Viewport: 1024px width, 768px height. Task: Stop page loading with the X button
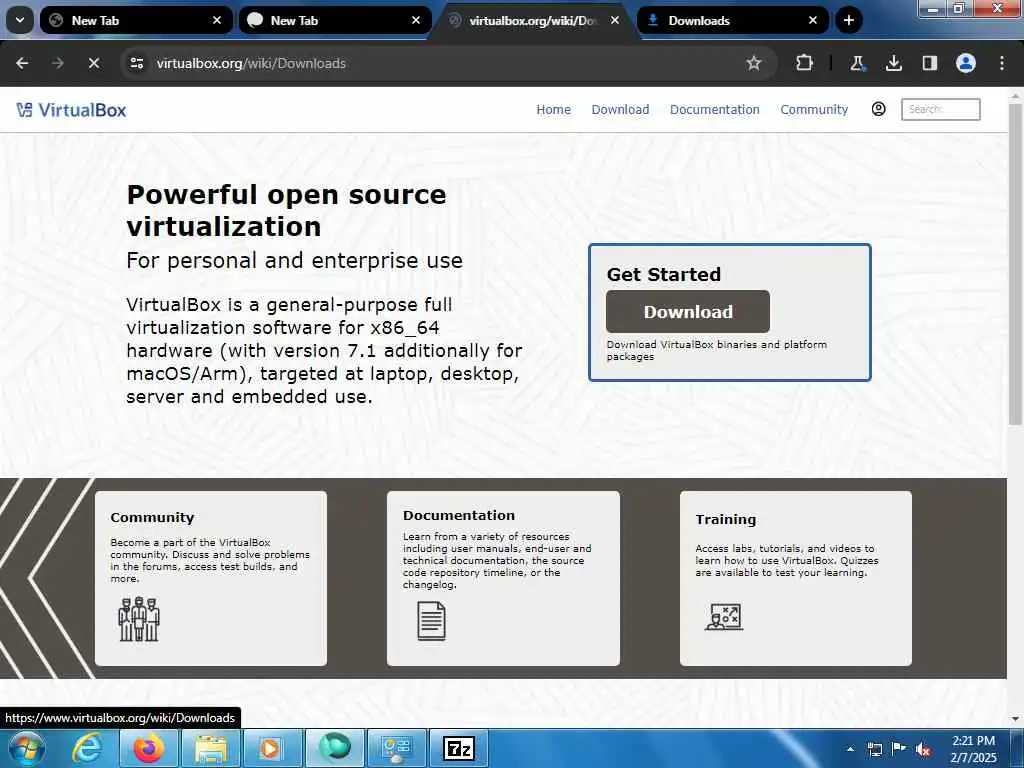coord(93,63)
